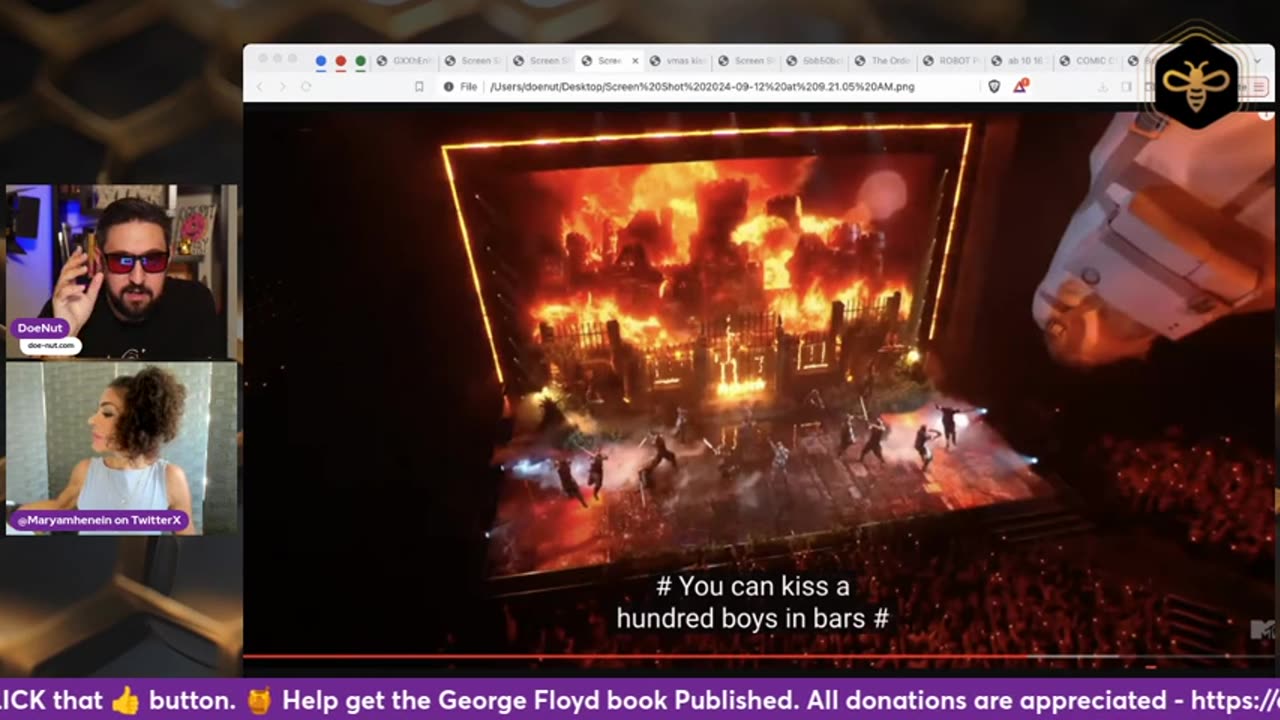Image resolution: width=1280 pixels, height=720 pixels.
Task: Select the green pinned tab icon
Action: click(x=360, y=61)
